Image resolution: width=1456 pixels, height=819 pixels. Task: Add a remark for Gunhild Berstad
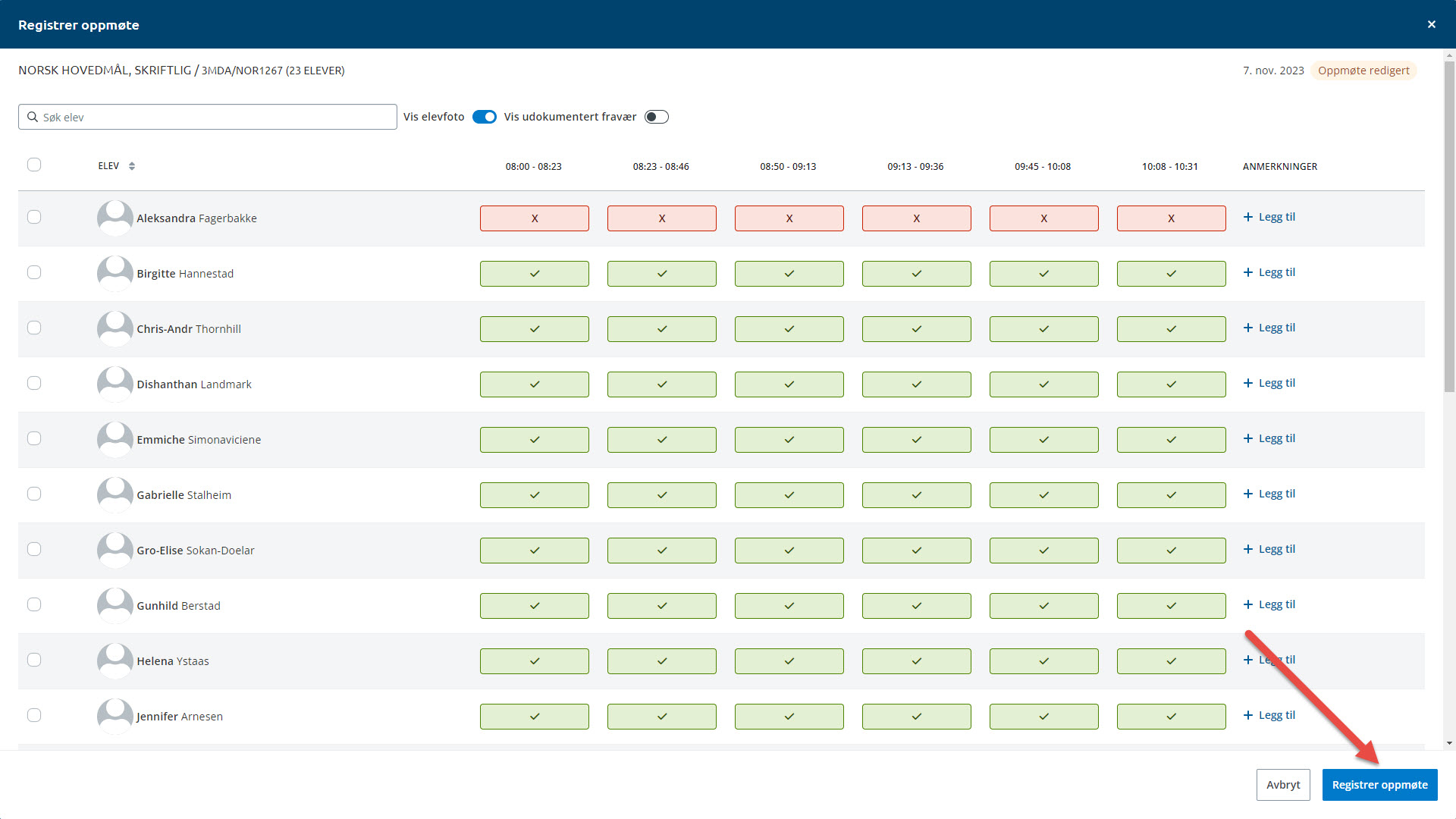(1269, 604)
